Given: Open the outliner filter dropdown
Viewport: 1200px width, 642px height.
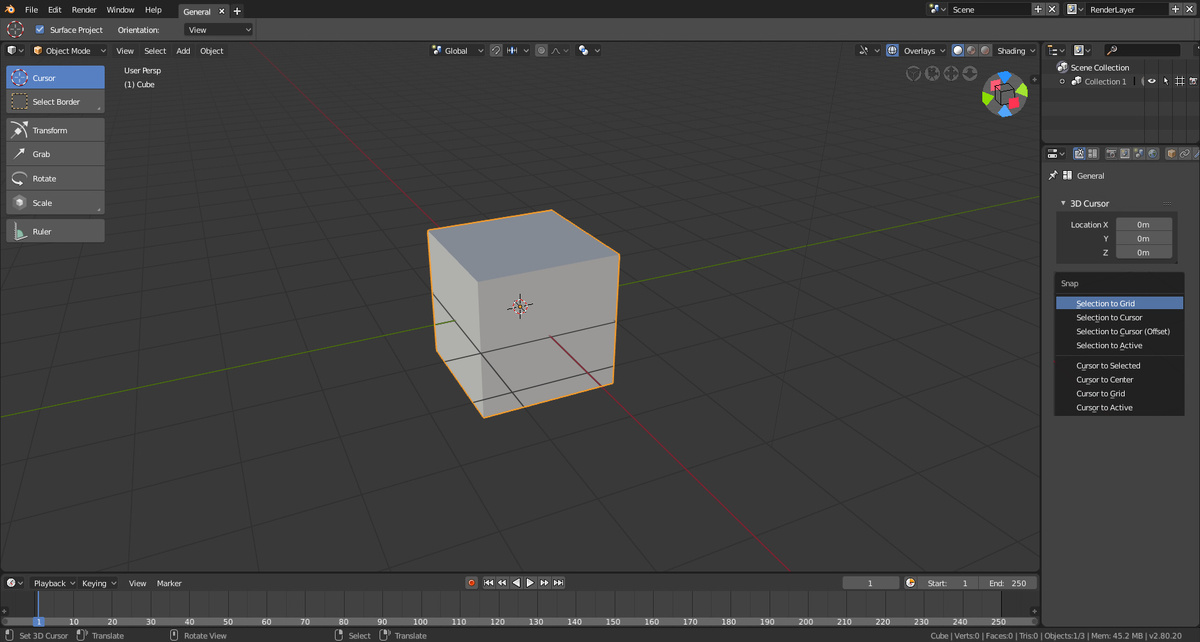Looking at the screenshot, I should 1082,50.
